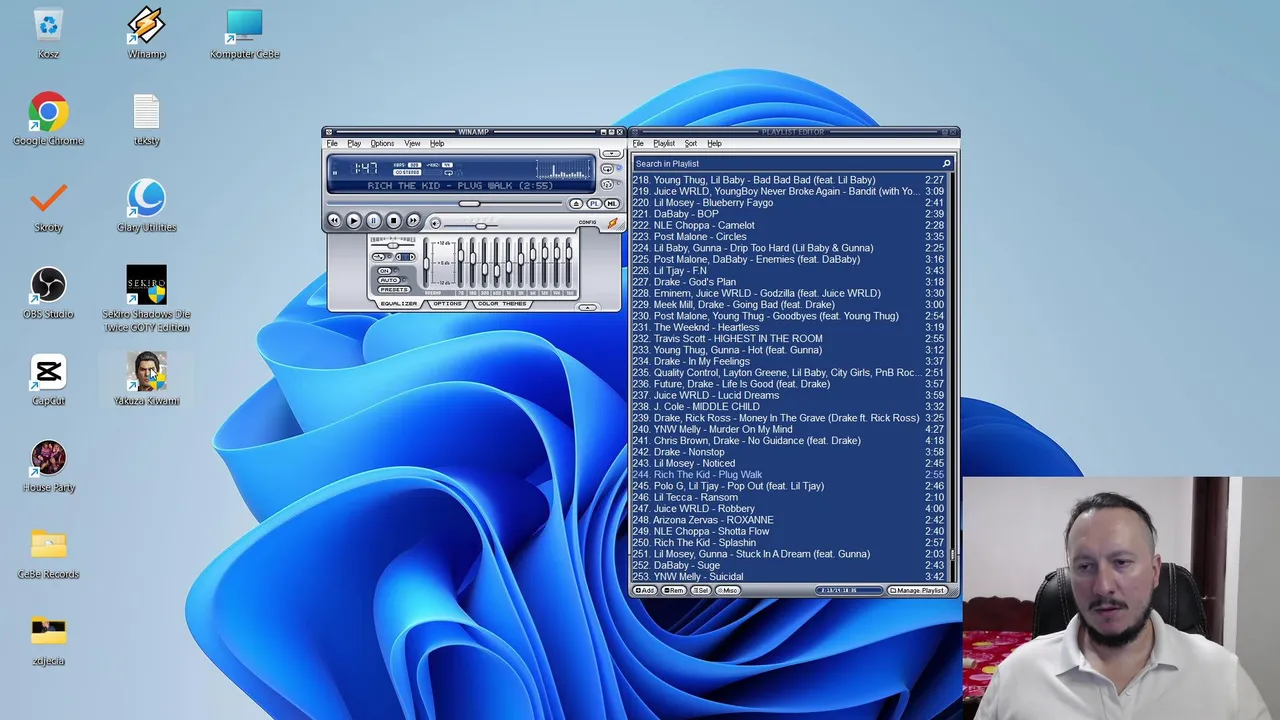Select track 248. Arizona Zervas - ROXANNE

[788, 520]
